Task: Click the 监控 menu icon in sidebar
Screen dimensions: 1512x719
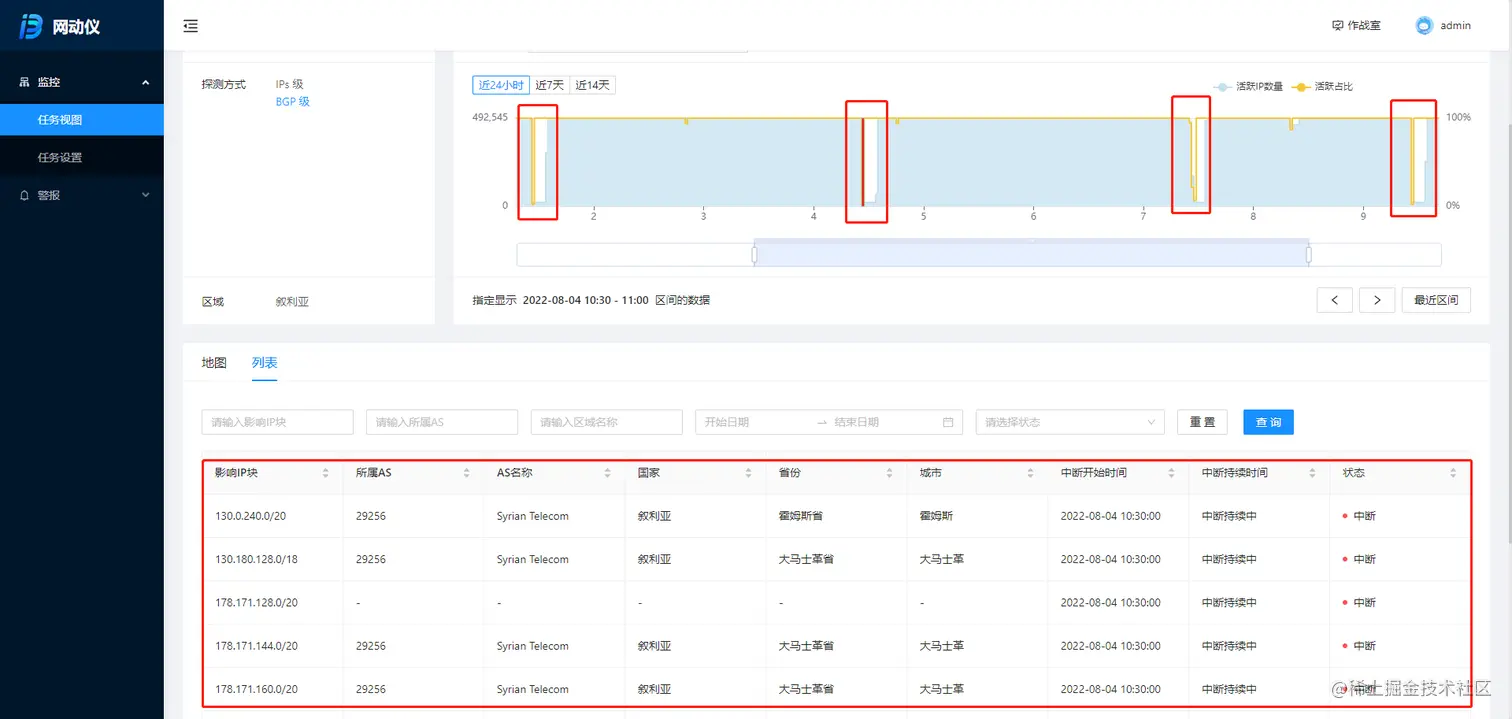Action: pos(24,82)
